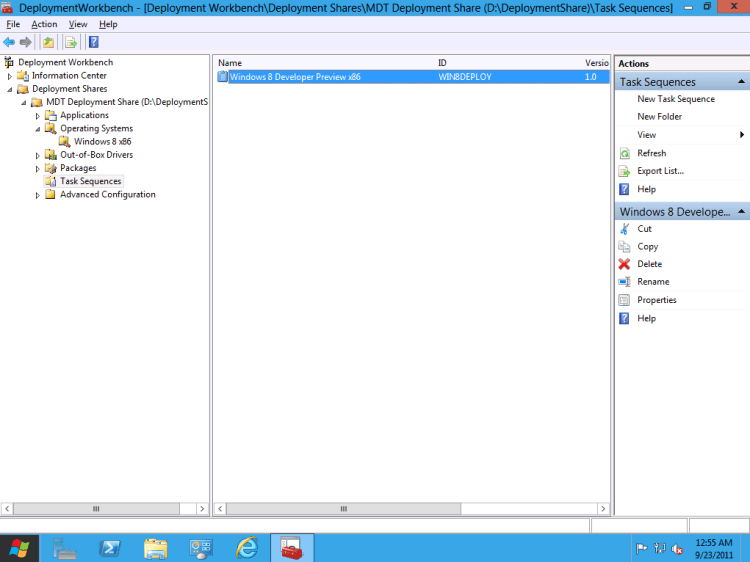Viewport: 750px width, 562px height.
Task: Click the Advanced Configuration folder icon
Action: coord(51,195)
